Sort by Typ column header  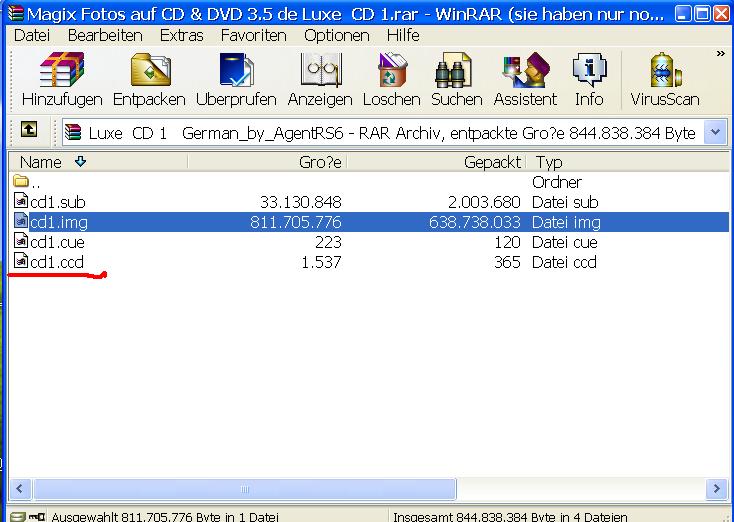point(627,162)
